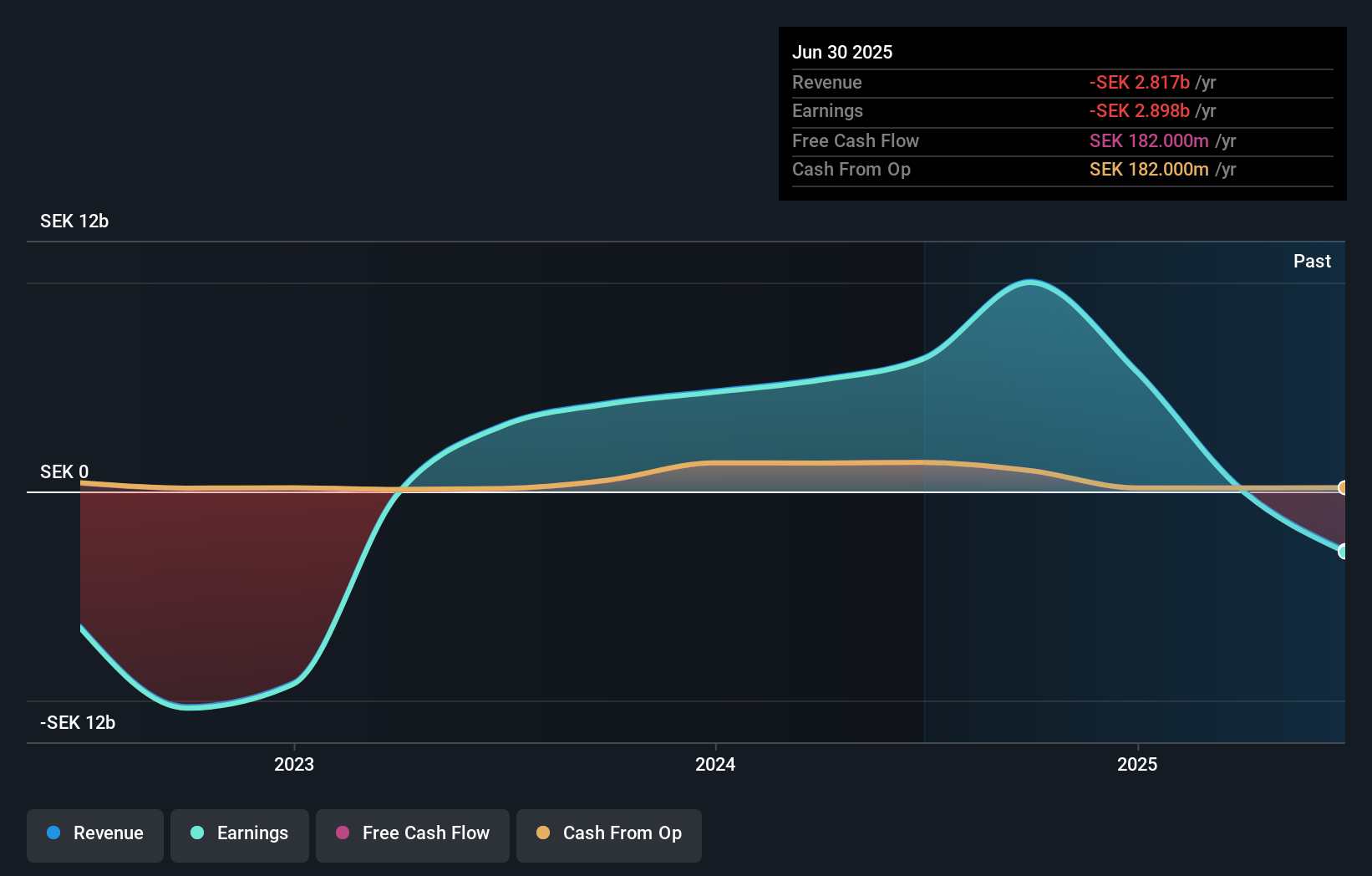Click the SEK 0 axis label
The width and height of the screenshot is (1372, 876).
[64, 472]
